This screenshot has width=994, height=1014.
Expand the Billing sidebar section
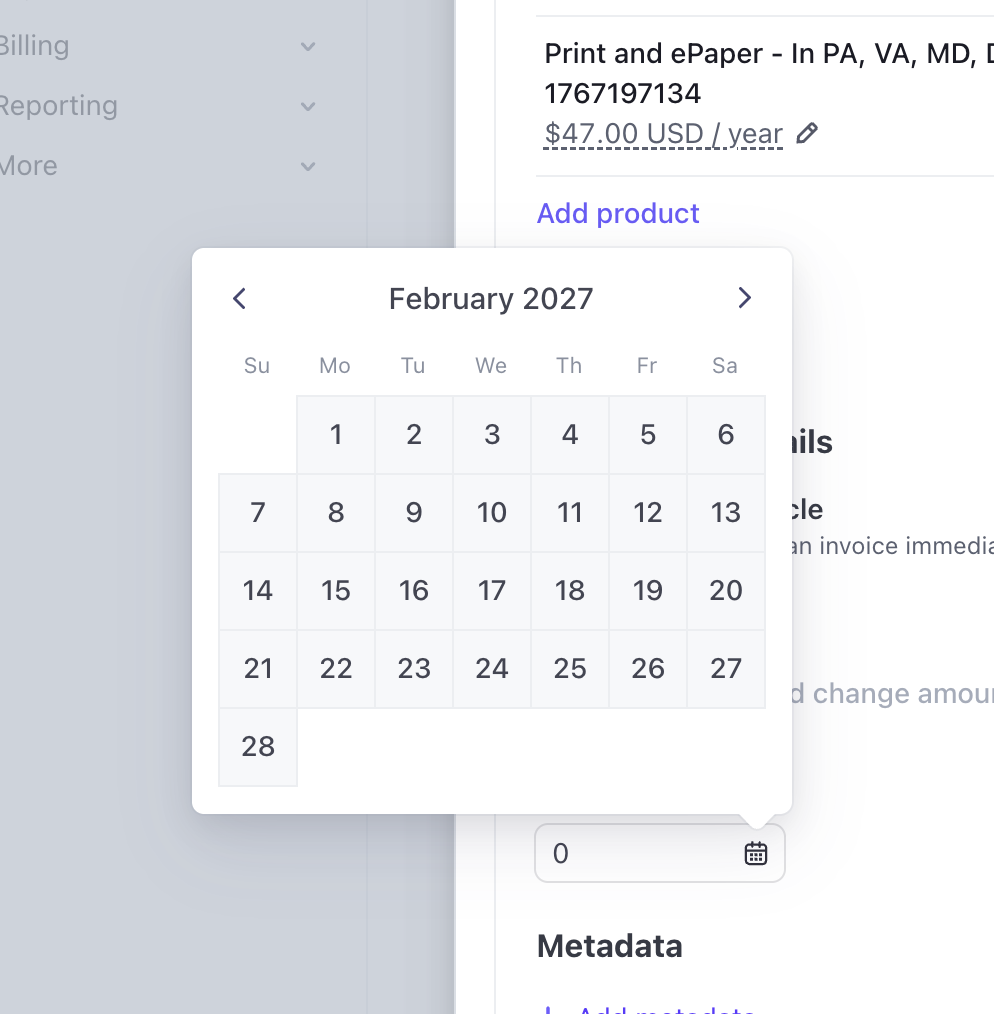point(308,46)
